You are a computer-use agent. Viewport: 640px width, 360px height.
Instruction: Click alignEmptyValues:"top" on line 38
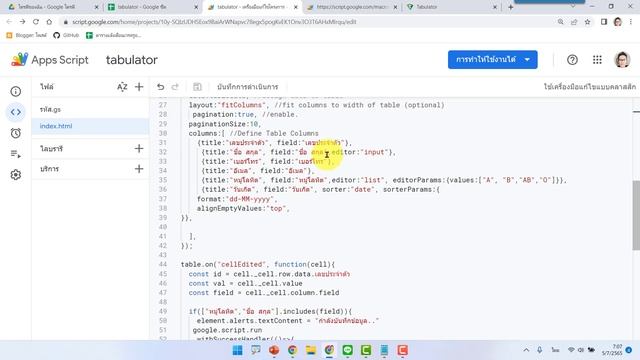pos(241,209)
